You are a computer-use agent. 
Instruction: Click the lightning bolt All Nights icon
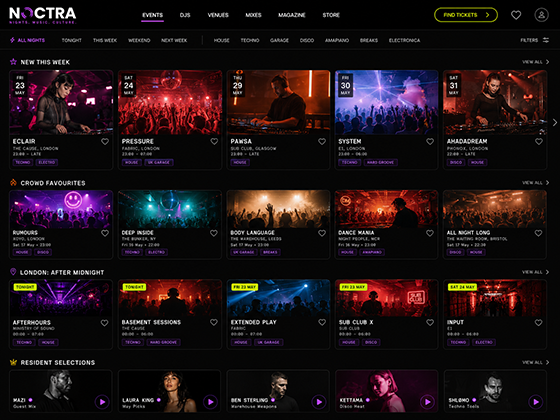pos(12,40)
